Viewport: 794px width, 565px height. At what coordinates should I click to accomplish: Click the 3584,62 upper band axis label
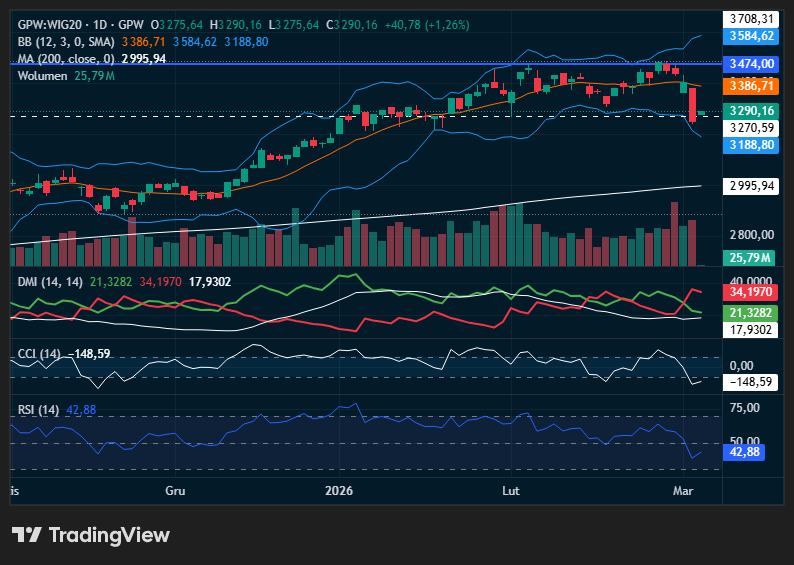pyautogui.click(x=752, y=36)
